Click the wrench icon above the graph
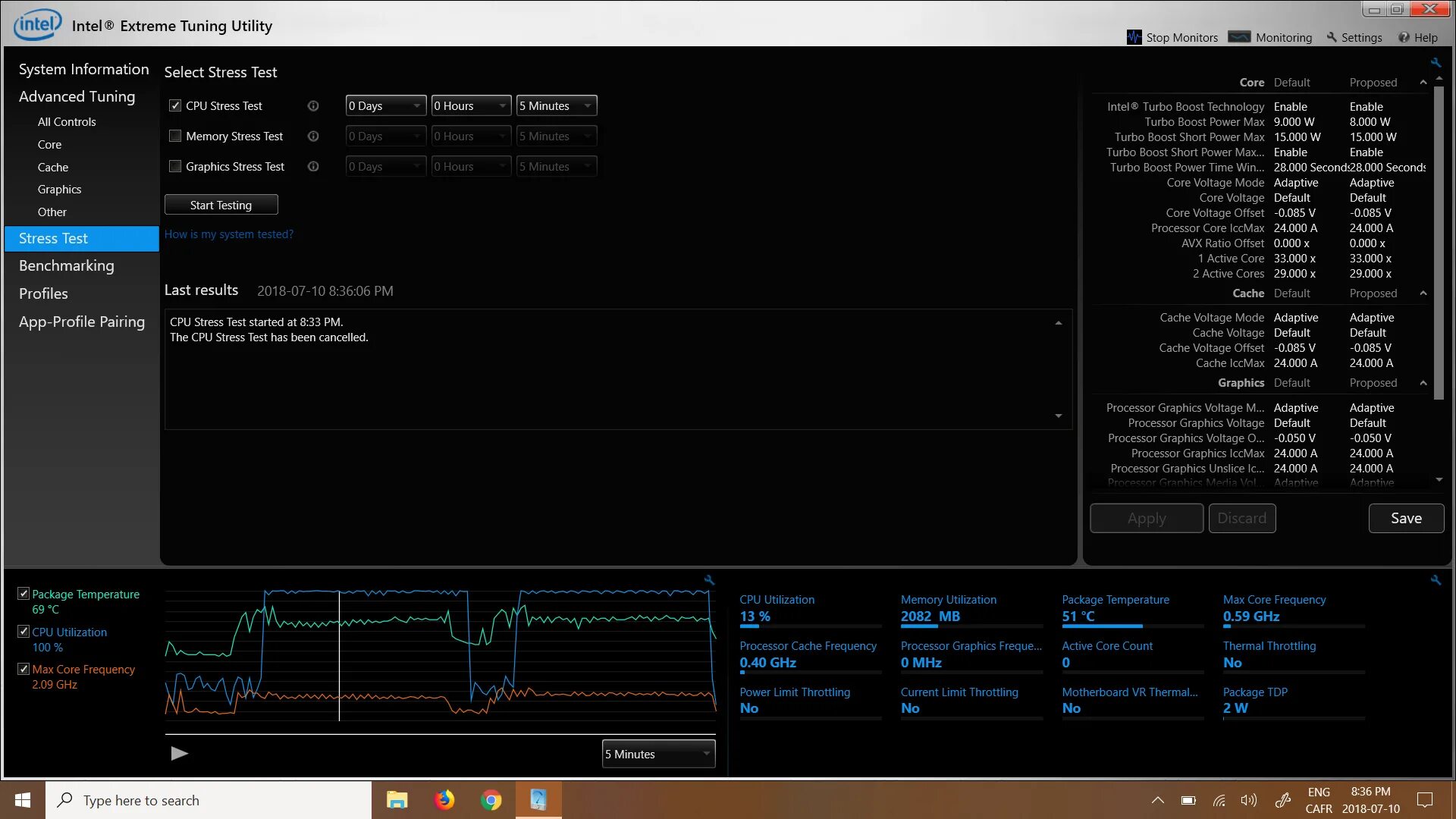Image resolution: width=1456 pixels, height=819 pixels. pyautogui.click(x=709, y=580)
